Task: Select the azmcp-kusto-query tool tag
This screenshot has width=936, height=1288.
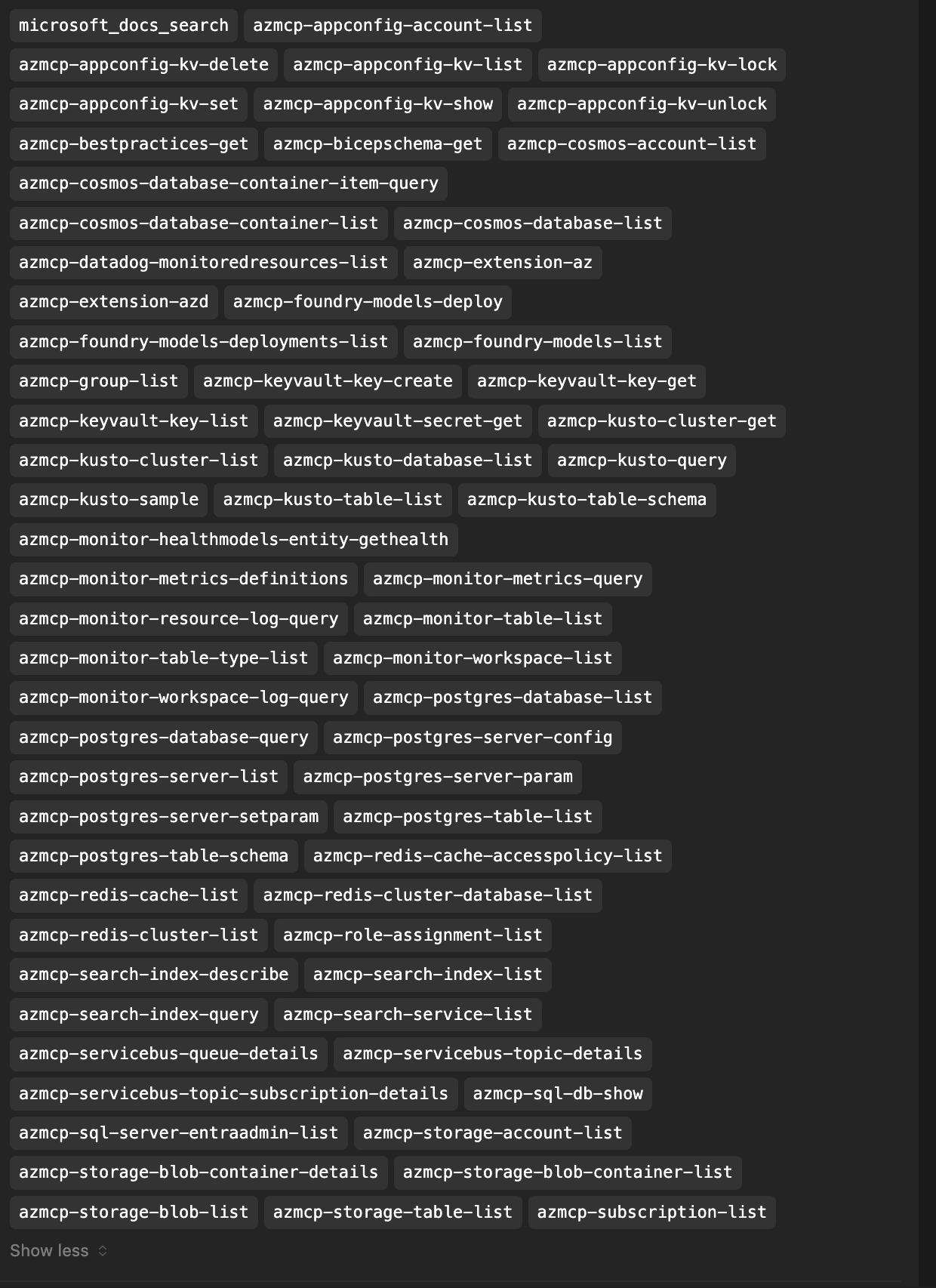Action: [x=642, y=460]
